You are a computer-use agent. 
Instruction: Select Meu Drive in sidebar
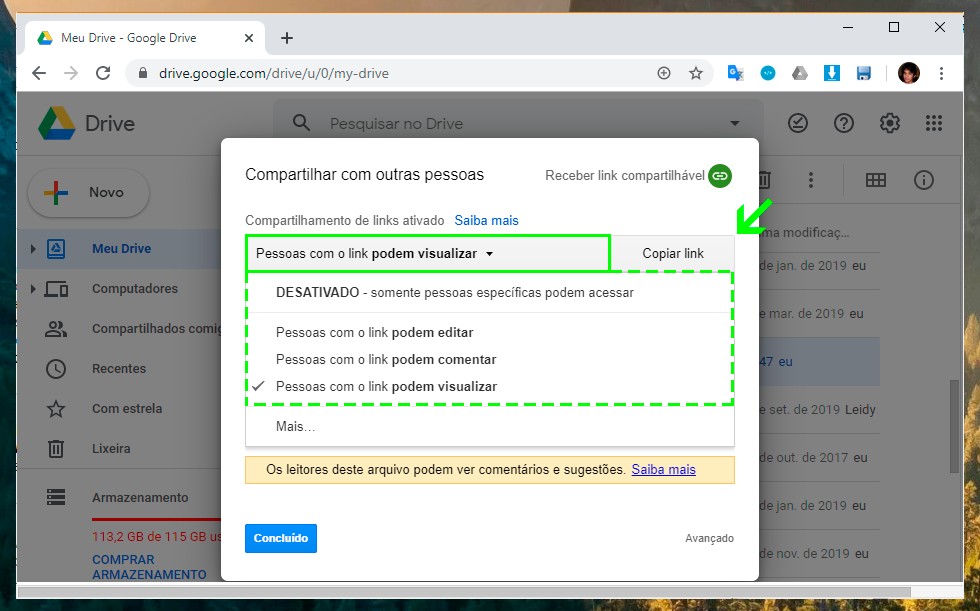coord(121,249)
